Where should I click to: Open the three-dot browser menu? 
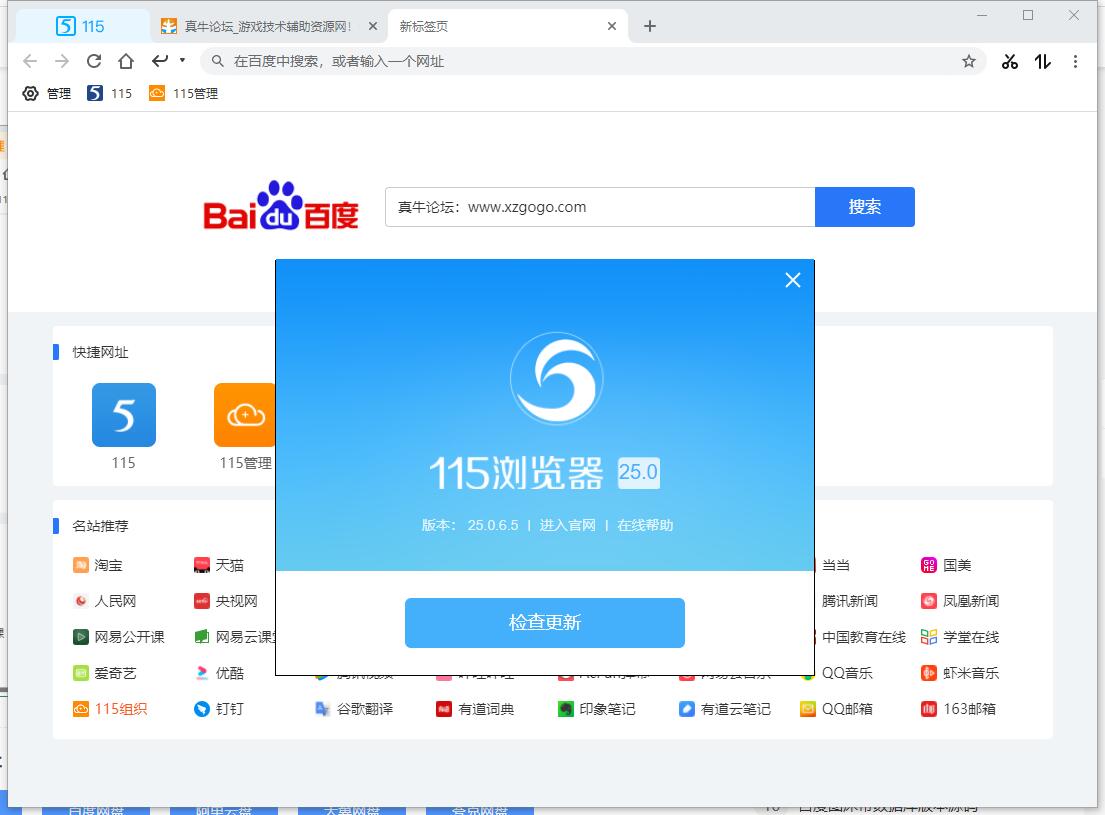pos(1075,62)
